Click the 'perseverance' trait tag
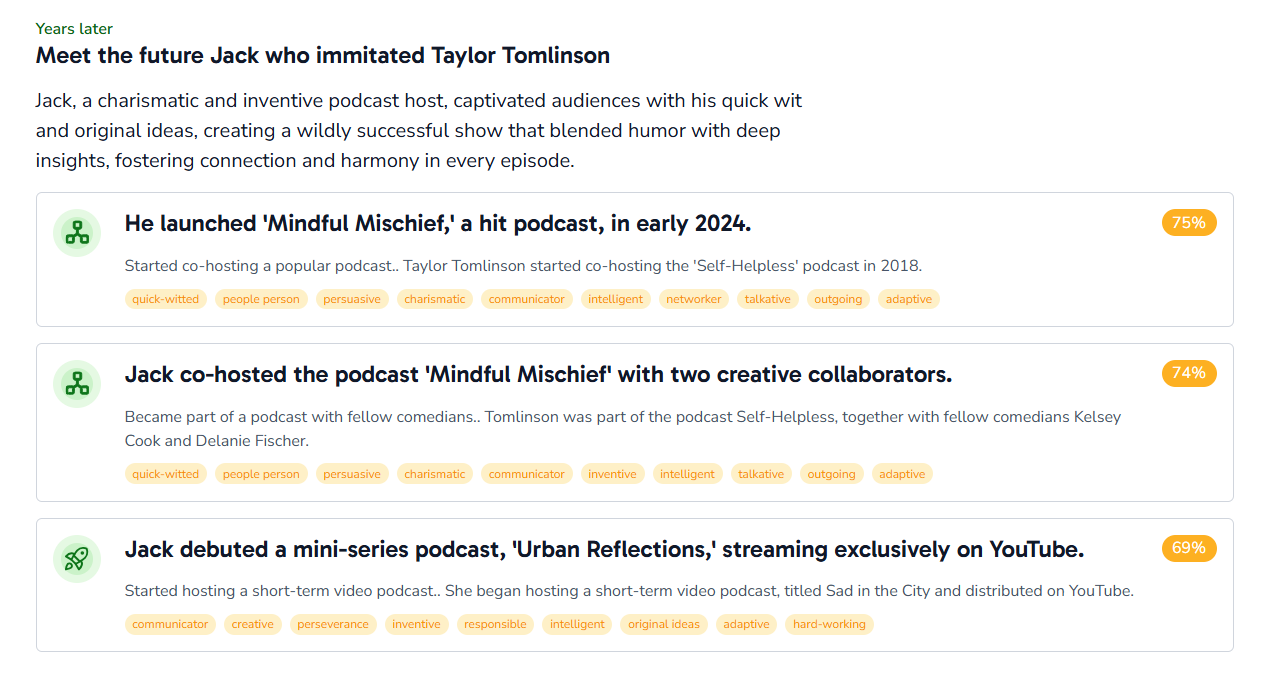 pyautogui.click(x=333, y=624)
